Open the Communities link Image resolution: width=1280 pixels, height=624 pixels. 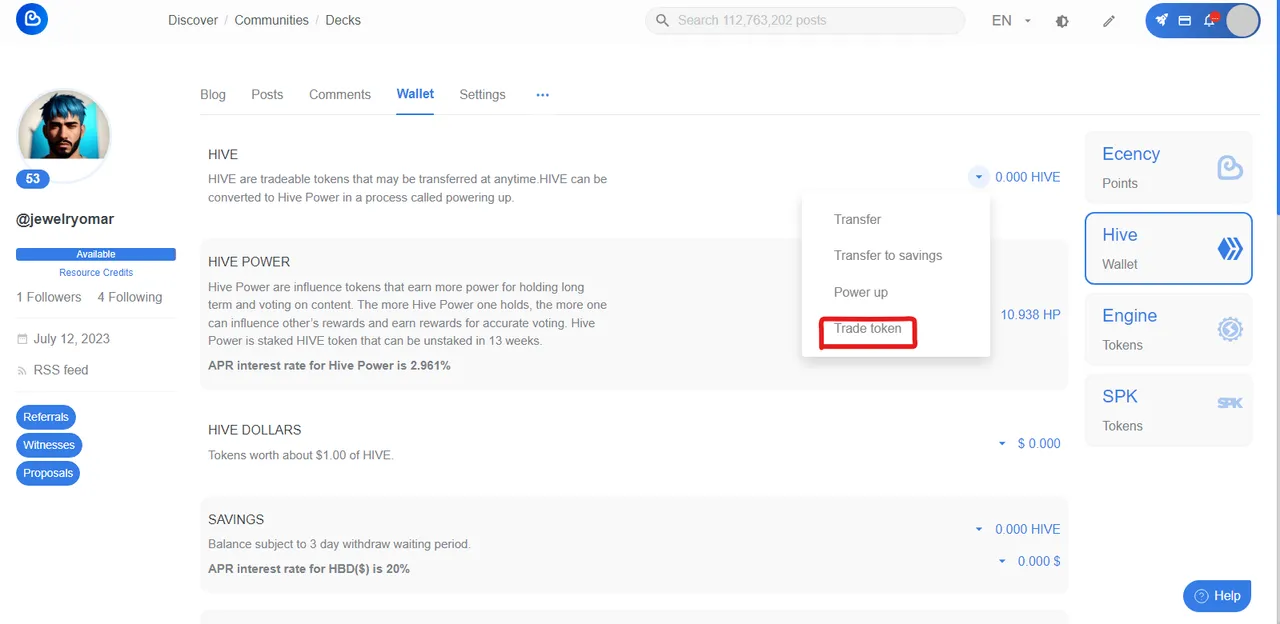pyautogui.click(x=271, y=20)
